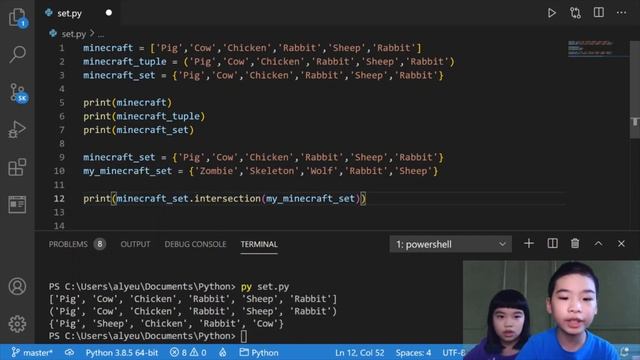
Task: Switch to the DEBUG CONSOLE tab
Action: tap(195, 244)
